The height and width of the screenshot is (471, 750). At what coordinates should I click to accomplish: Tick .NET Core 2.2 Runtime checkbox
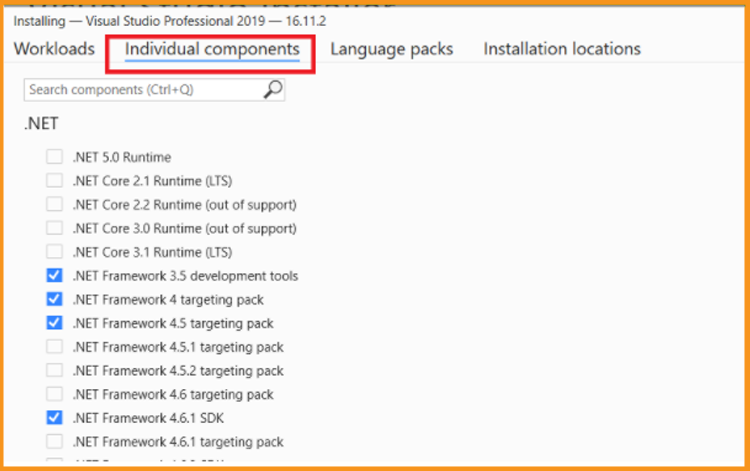coord(54,204)
